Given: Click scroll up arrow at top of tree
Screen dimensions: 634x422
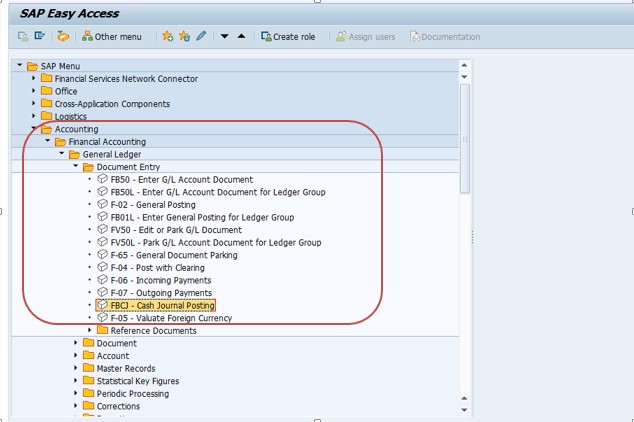Looking at the screenshot, I should pos(464,65).
